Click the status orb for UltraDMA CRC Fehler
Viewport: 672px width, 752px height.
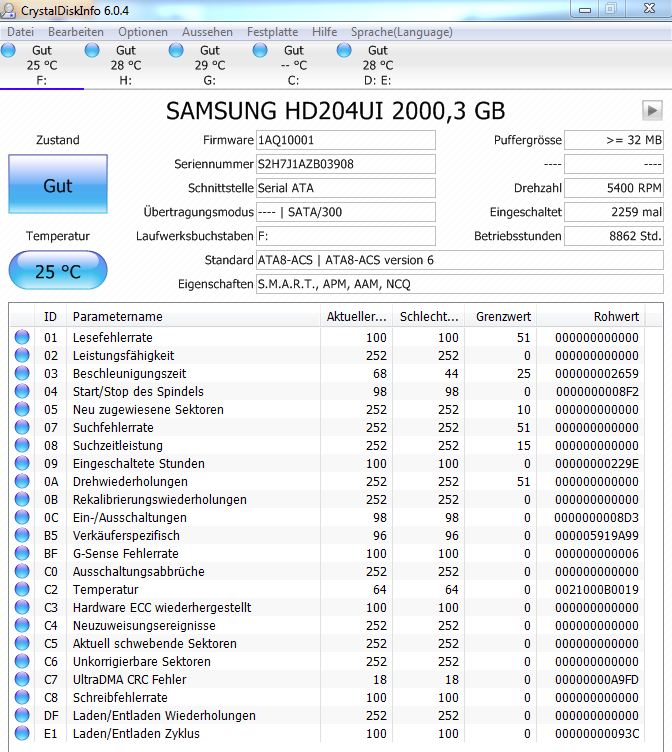coord(22,679)
